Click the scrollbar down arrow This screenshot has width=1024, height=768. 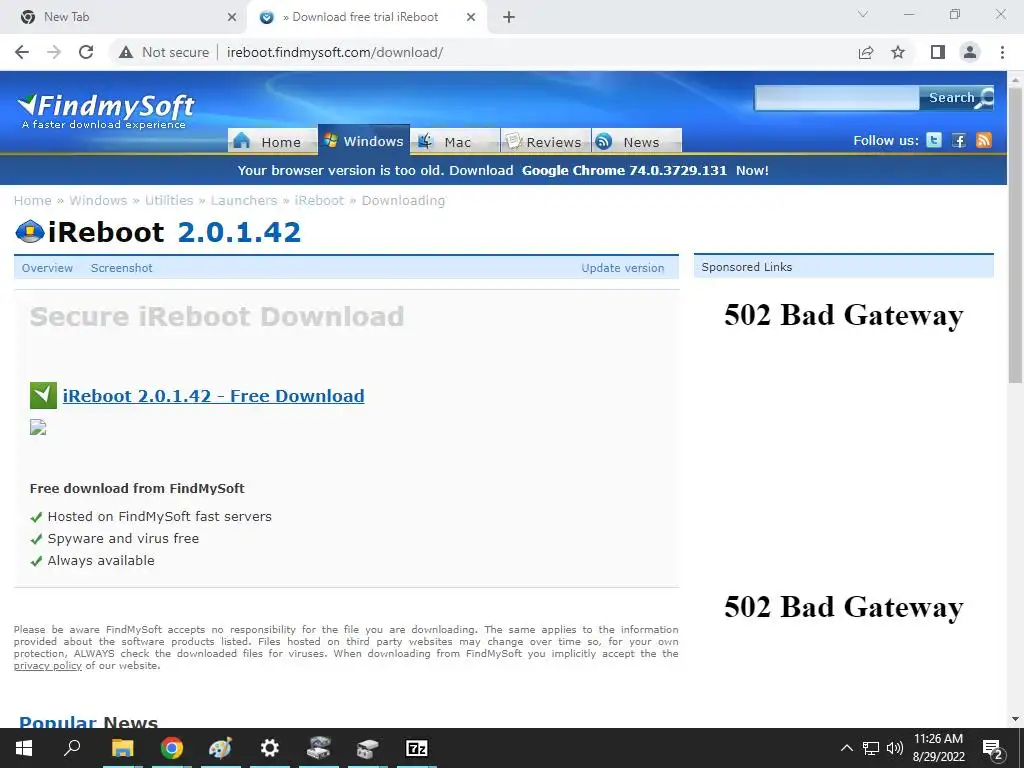point(1015,720)
